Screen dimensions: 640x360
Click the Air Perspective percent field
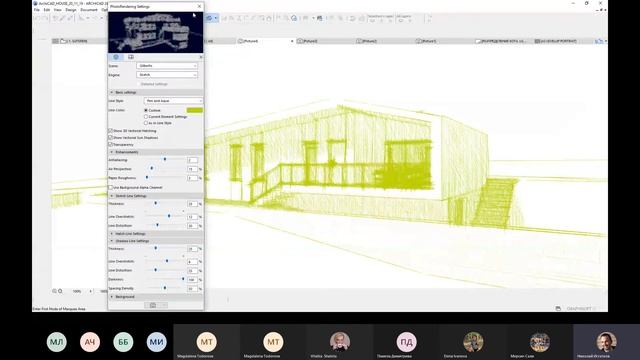click(x=192, y=169)
